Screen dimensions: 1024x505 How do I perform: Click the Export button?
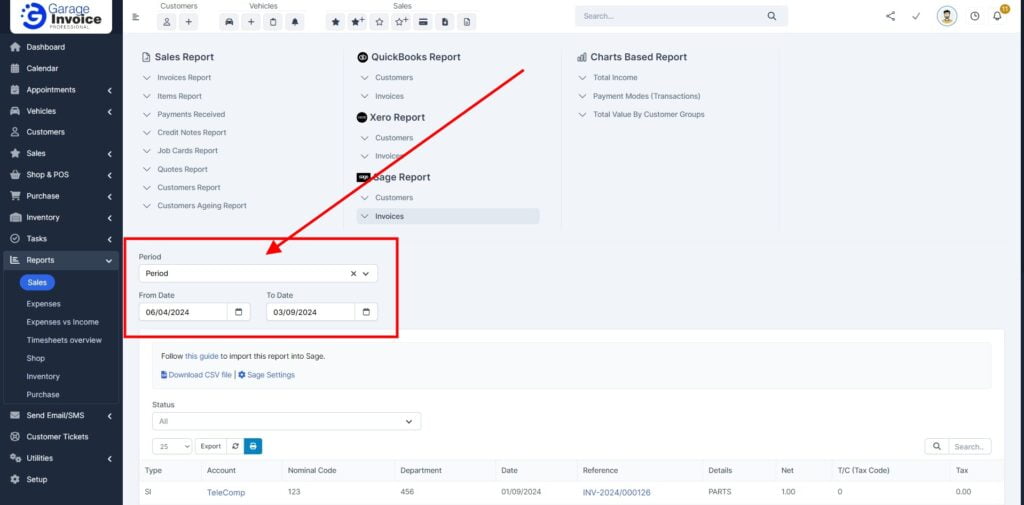click(210, 446)
